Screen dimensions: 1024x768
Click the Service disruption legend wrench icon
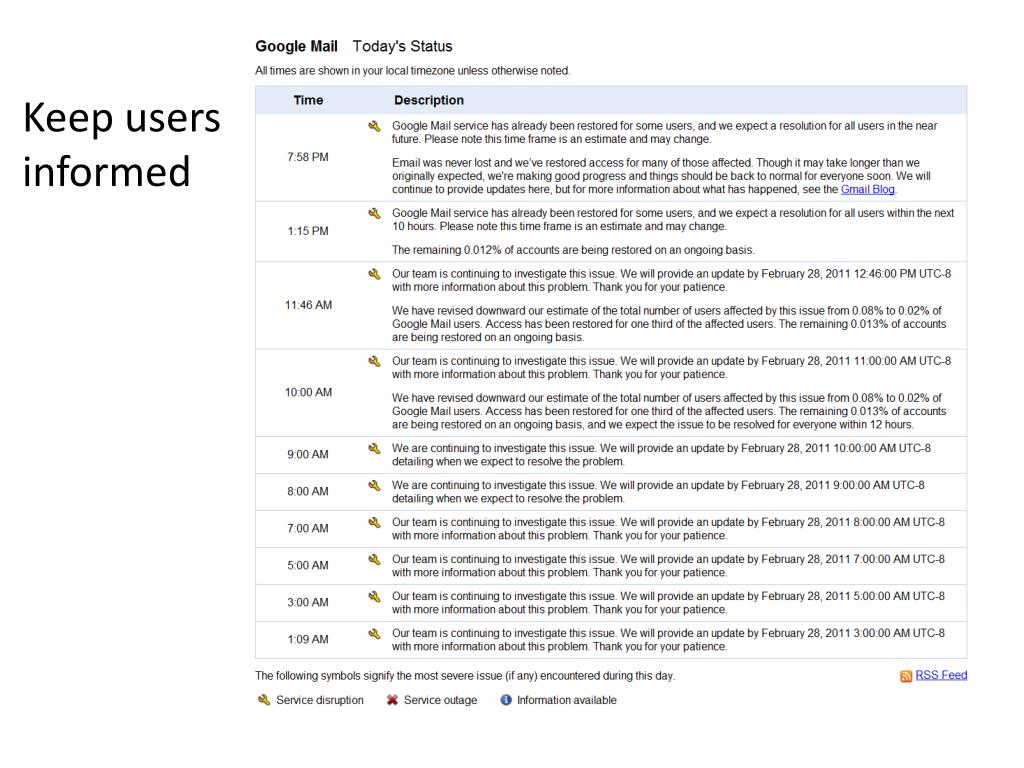click(264, 700)
